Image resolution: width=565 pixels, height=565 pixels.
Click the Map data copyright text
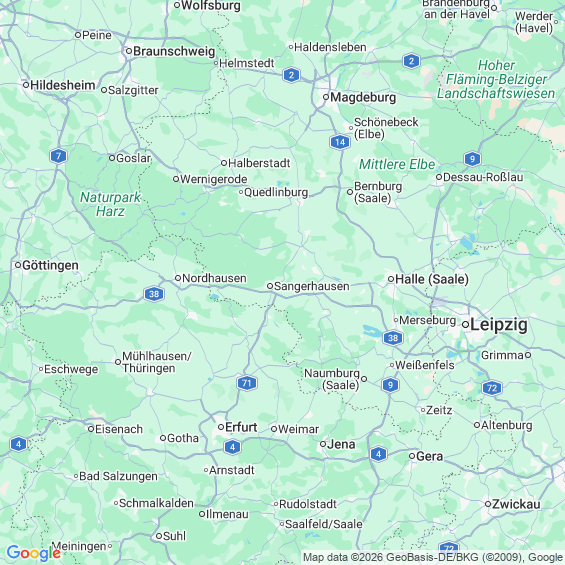433,557
